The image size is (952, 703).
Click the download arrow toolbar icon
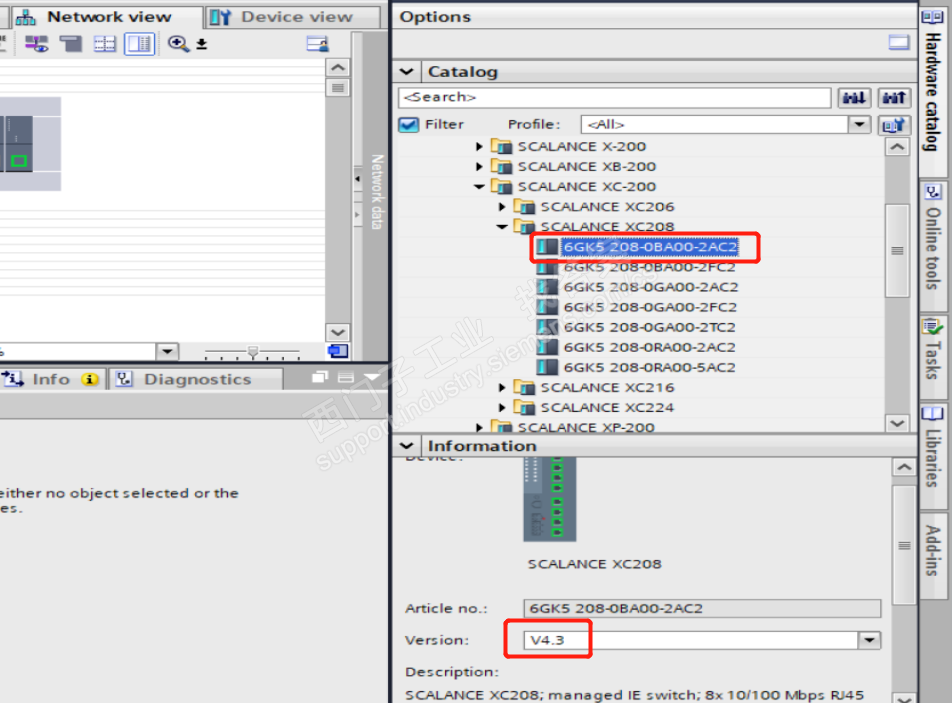tap(202, 44)
